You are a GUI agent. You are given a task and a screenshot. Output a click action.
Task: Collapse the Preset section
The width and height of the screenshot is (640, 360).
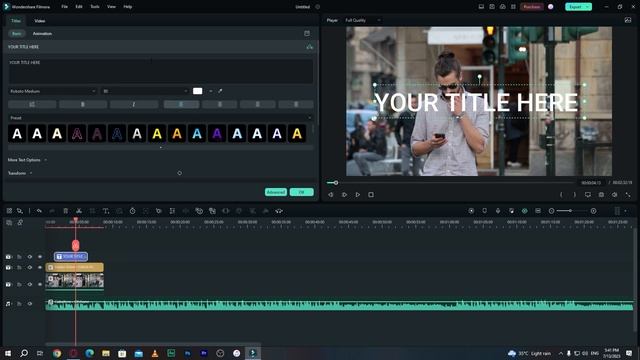(x=309, y=118)
